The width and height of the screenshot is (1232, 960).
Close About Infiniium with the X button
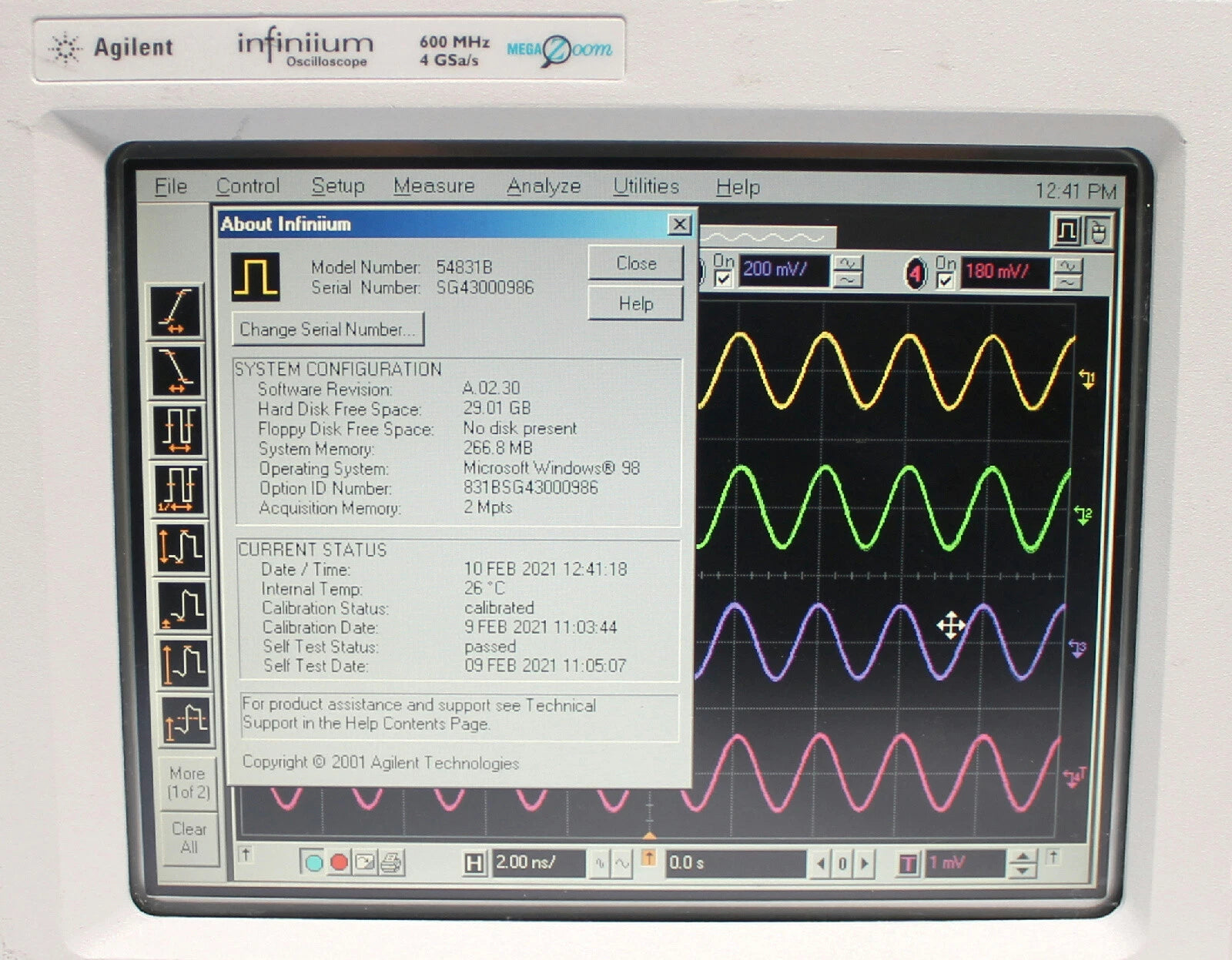point(678,225)
